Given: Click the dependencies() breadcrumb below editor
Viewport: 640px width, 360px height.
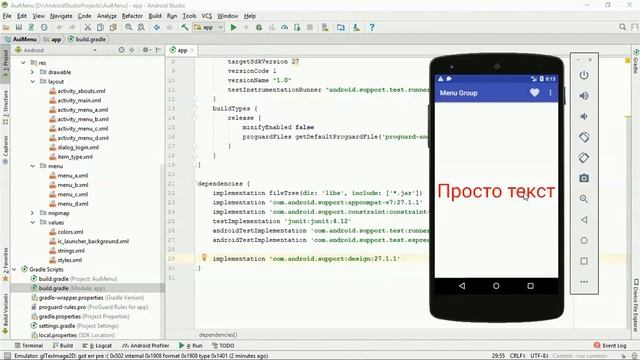Looking at the screenshot, I should (x=218, y=334).
